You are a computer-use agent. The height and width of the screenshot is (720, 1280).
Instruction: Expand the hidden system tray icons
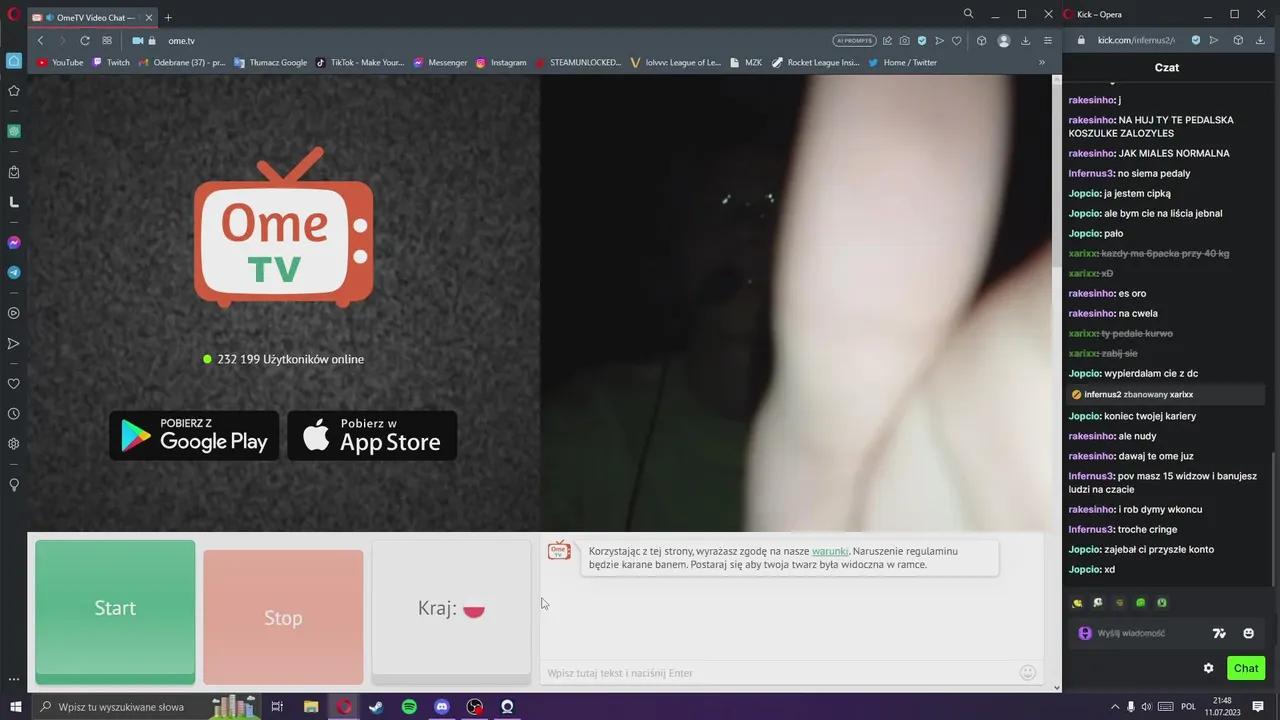point(1115,707)
